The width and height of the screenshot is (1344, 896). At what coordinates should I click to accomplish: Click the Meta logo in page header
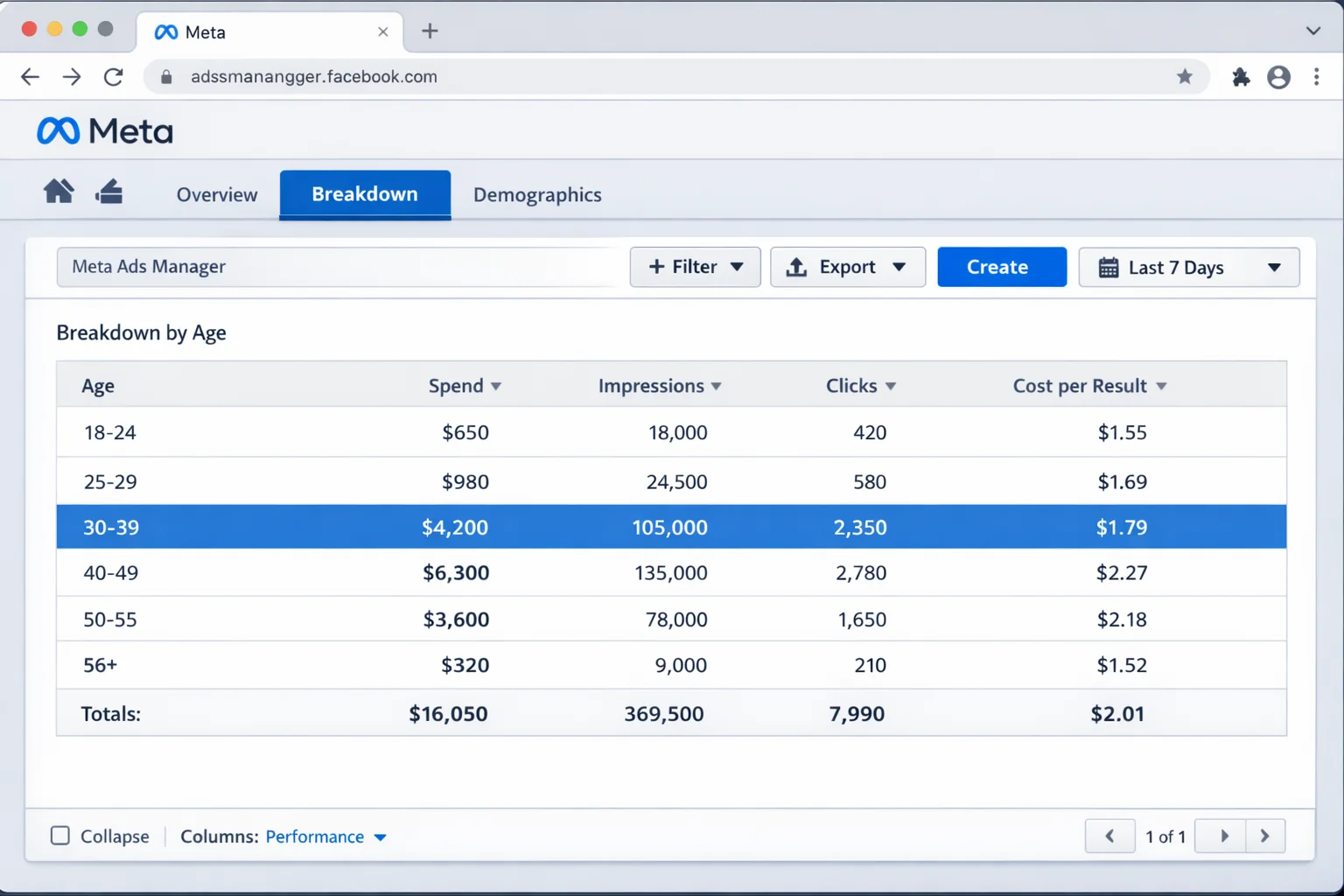point(105,131)
